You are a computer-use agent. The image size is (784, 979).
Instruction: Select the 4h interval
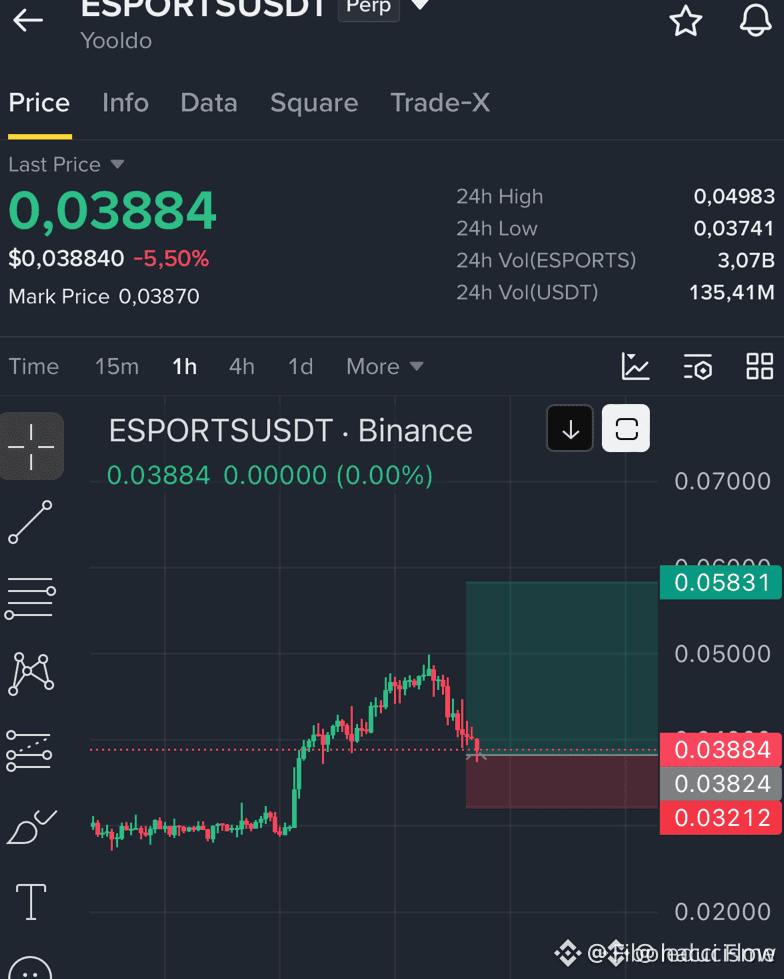click(x=242, y=367)
